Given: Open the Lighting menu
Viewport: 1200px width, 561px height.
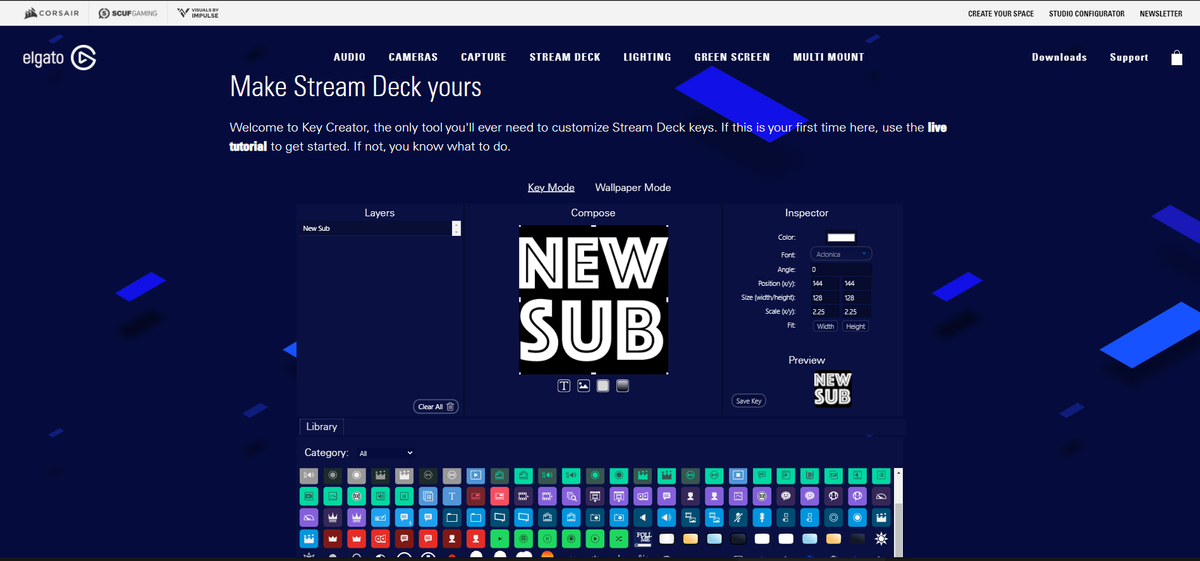Looking at the screenshot, I should point(647,57).
